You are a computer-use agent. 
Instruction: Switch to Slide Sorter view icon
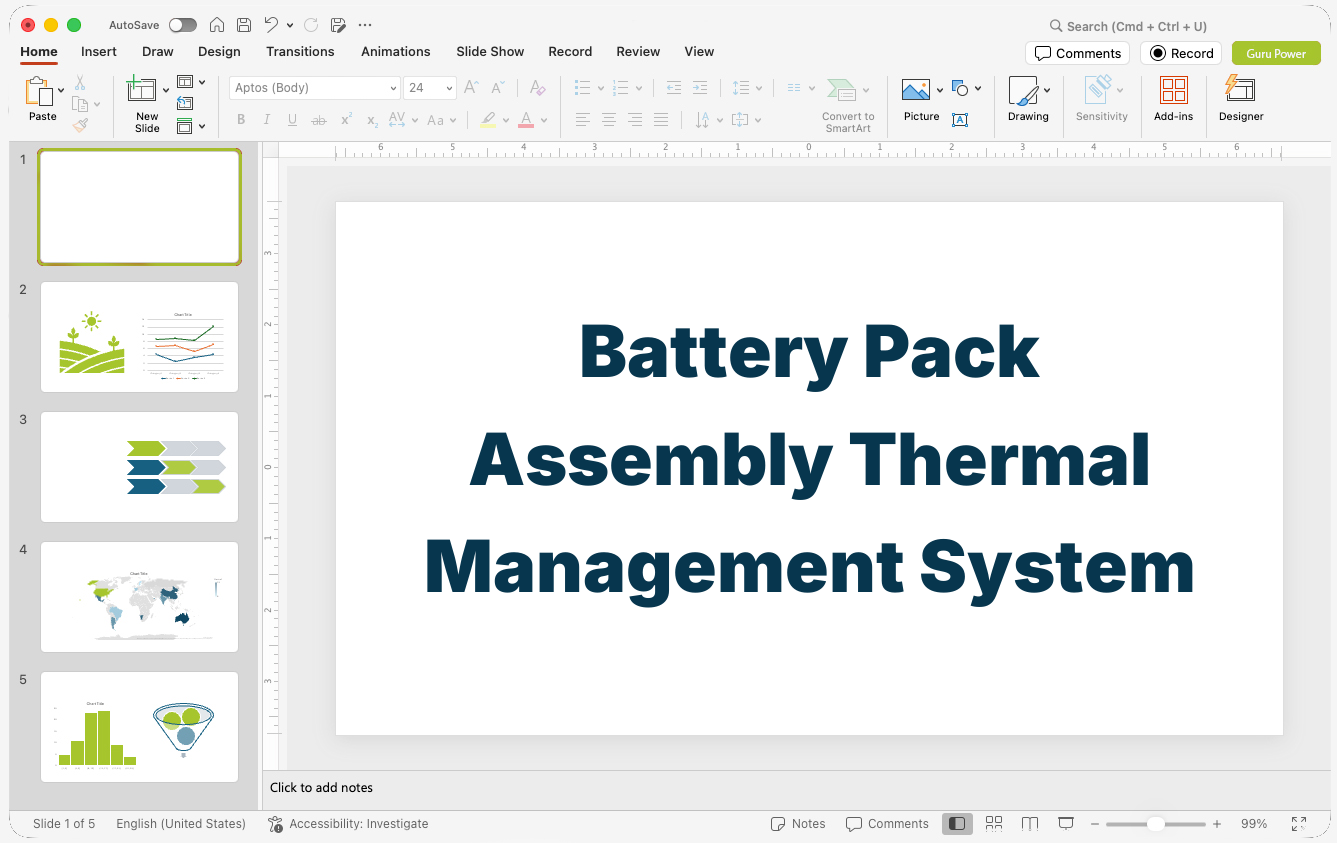tap(994, 824)
